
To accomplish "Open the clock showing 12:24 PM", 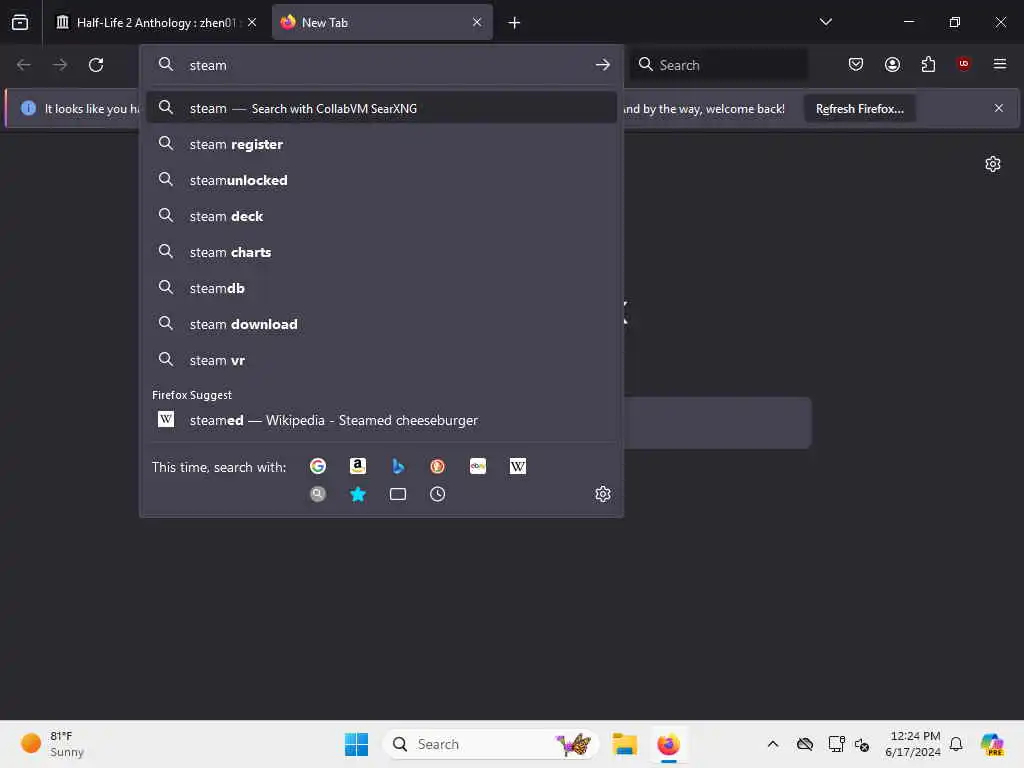I will click(x=912, y=744).
